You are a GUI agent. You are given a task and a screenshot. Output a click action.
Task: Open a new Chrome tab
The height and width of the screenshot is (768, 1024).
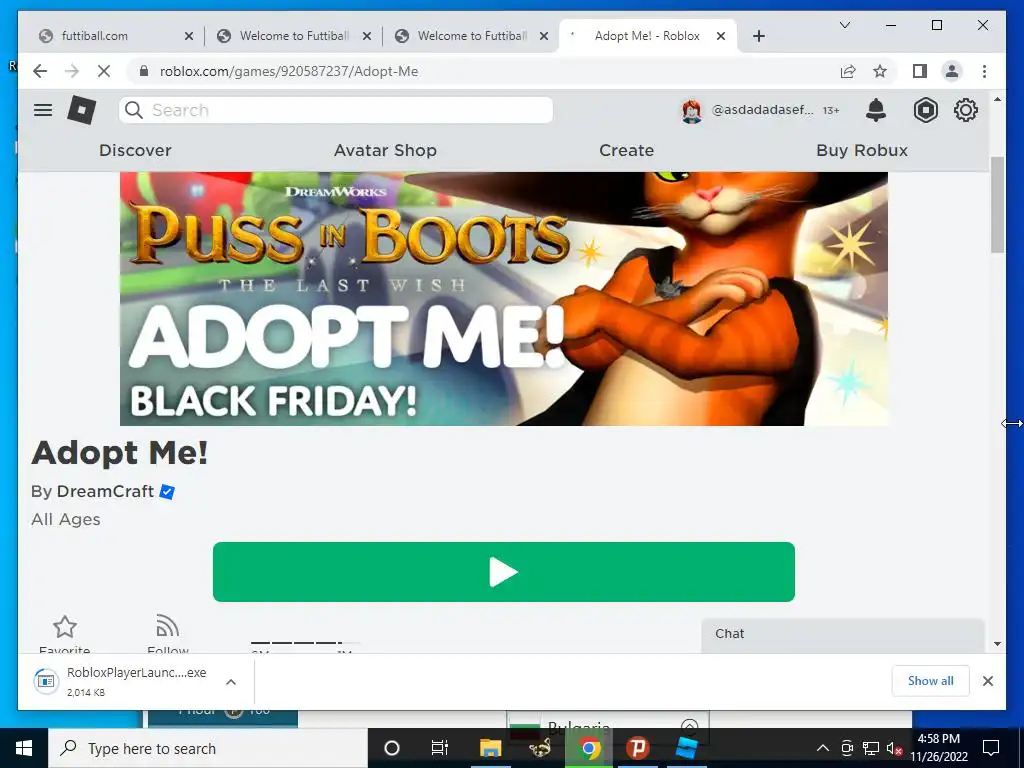pyautogui.click(x=758, y=36)
